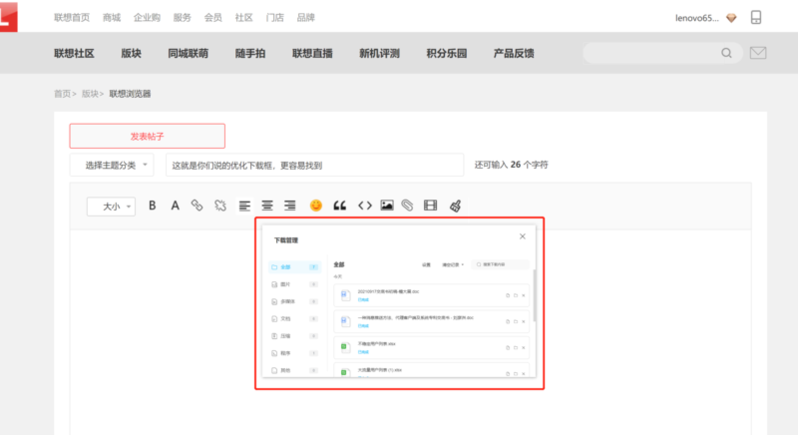
Task: Open the font color tool
Action: coord(175,206)
